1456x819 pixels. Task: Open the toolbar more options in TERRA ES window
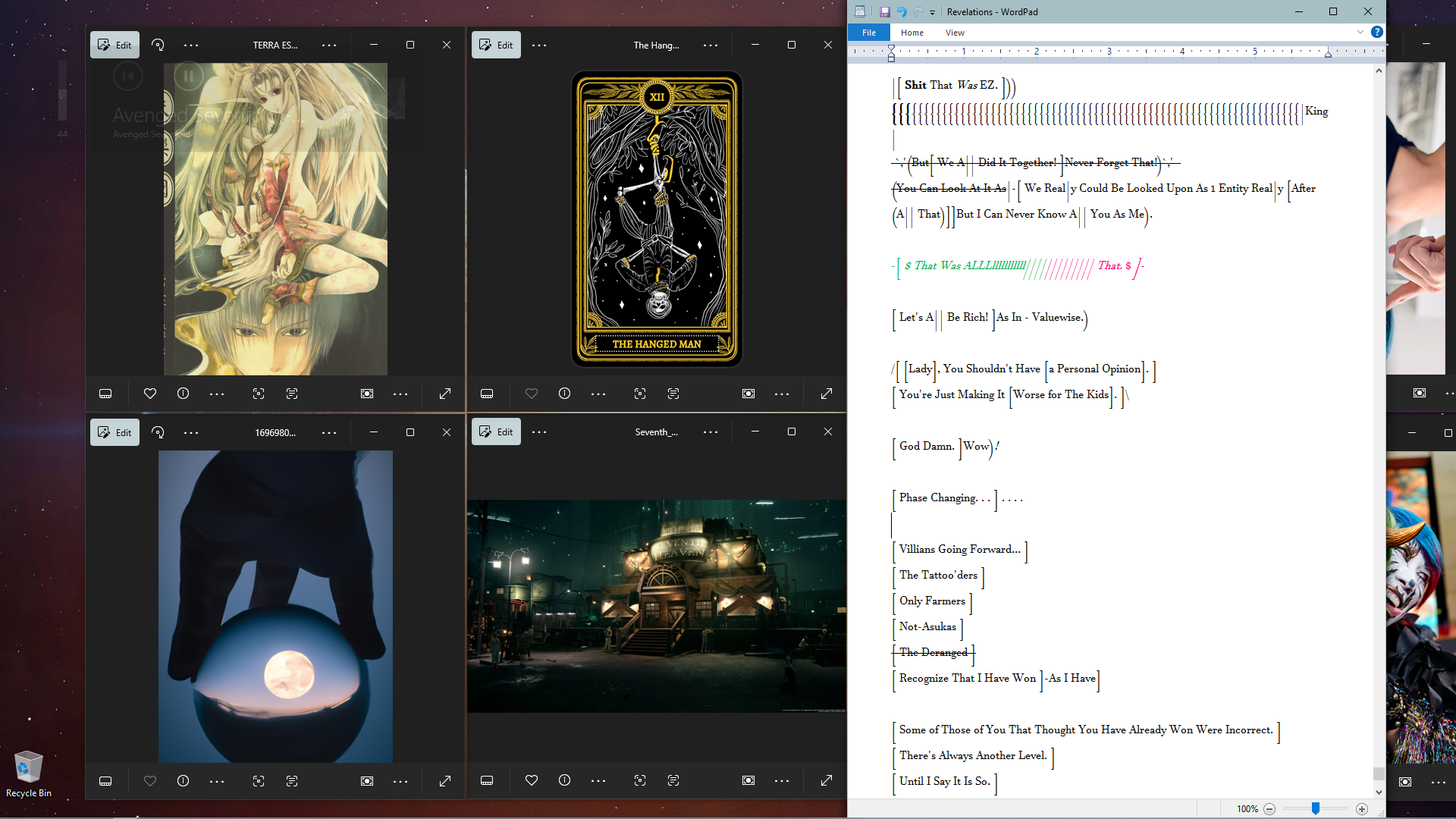191,45
